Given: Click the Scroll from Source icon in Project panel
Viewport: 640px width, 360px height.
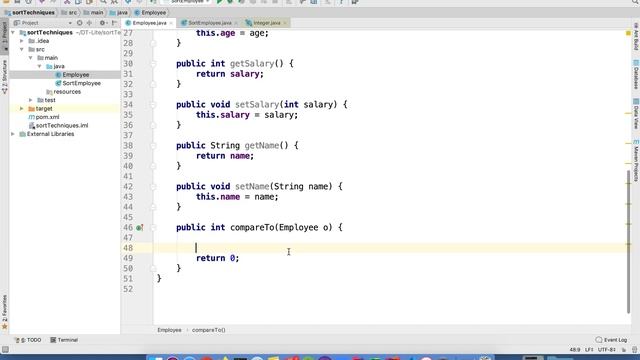Looking at the screenshot, I should (80, 23).
